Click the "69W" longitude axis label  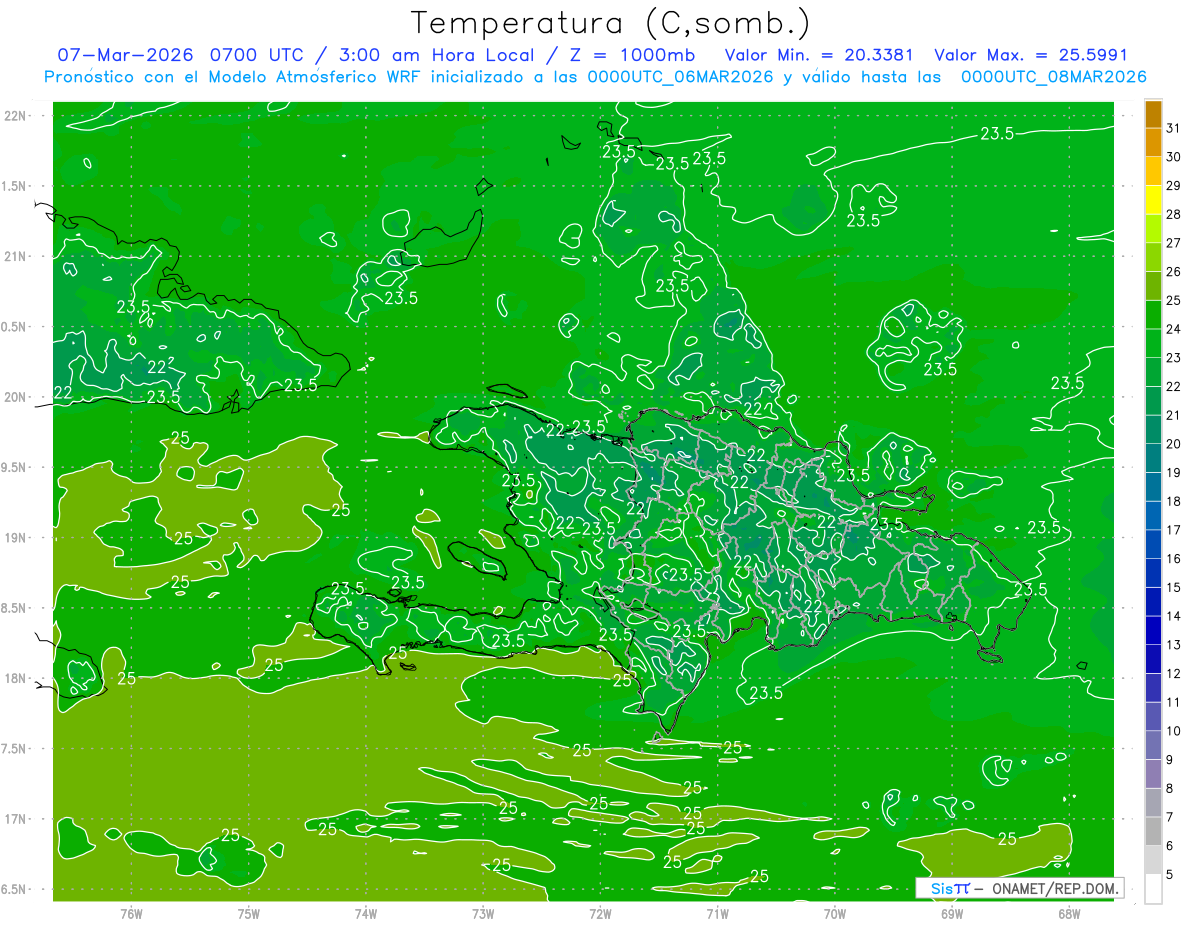click(x=952, y=914)
